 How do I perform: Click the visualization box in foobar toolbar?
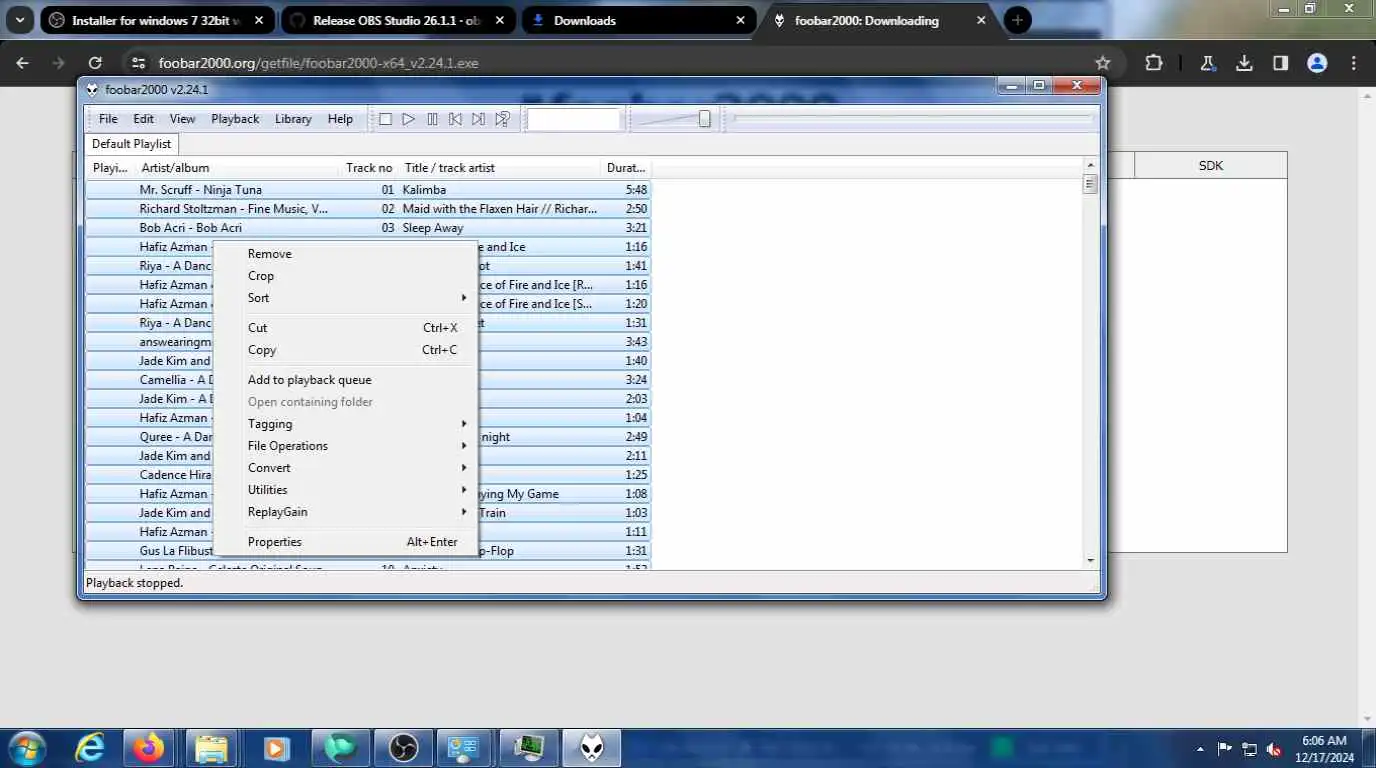tap(574, 119)
